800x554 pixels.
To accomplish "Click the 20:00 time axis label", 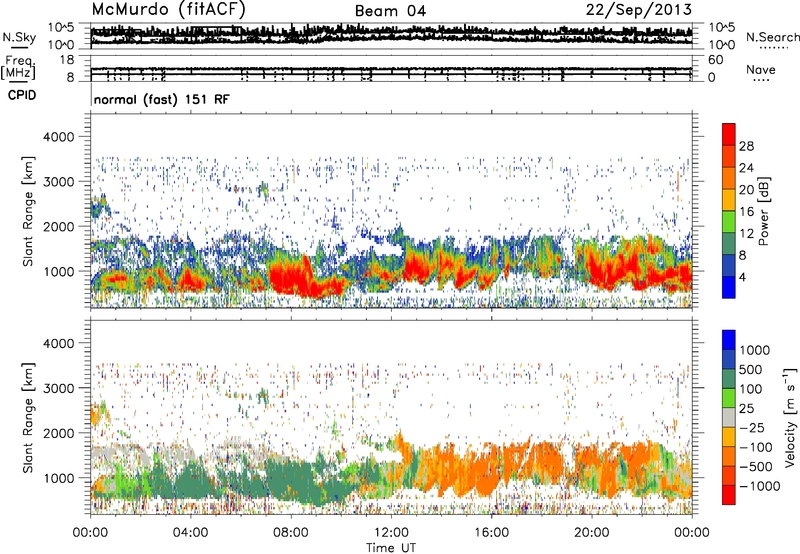I will (x=591, y=533).
